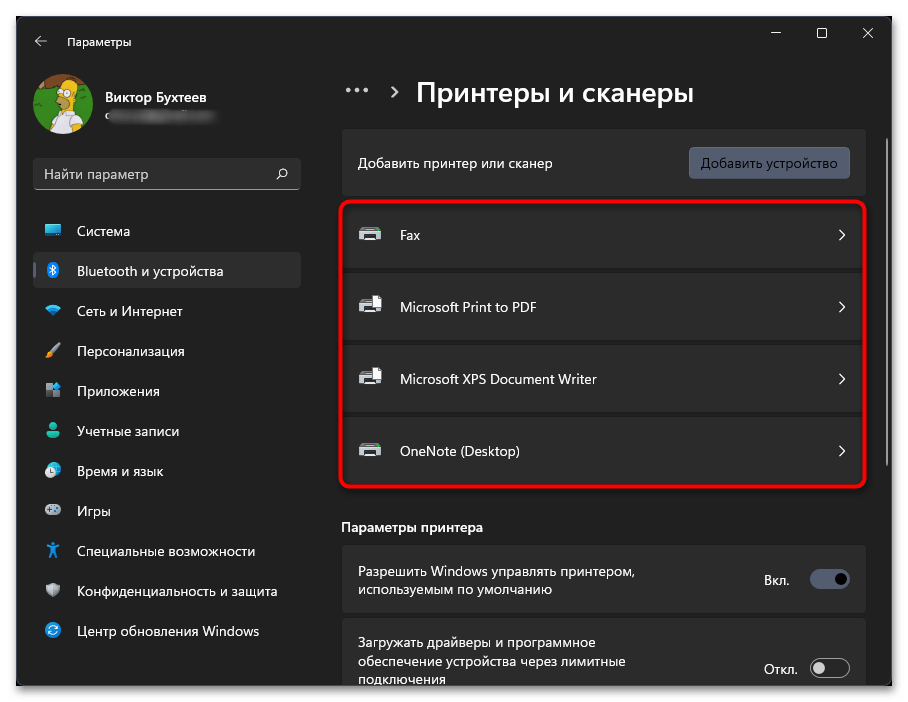The width and height of the screenshot is (908, 702).
Task: Open Microsoft Print to PDF entry
Action: (x=603, y=307)
